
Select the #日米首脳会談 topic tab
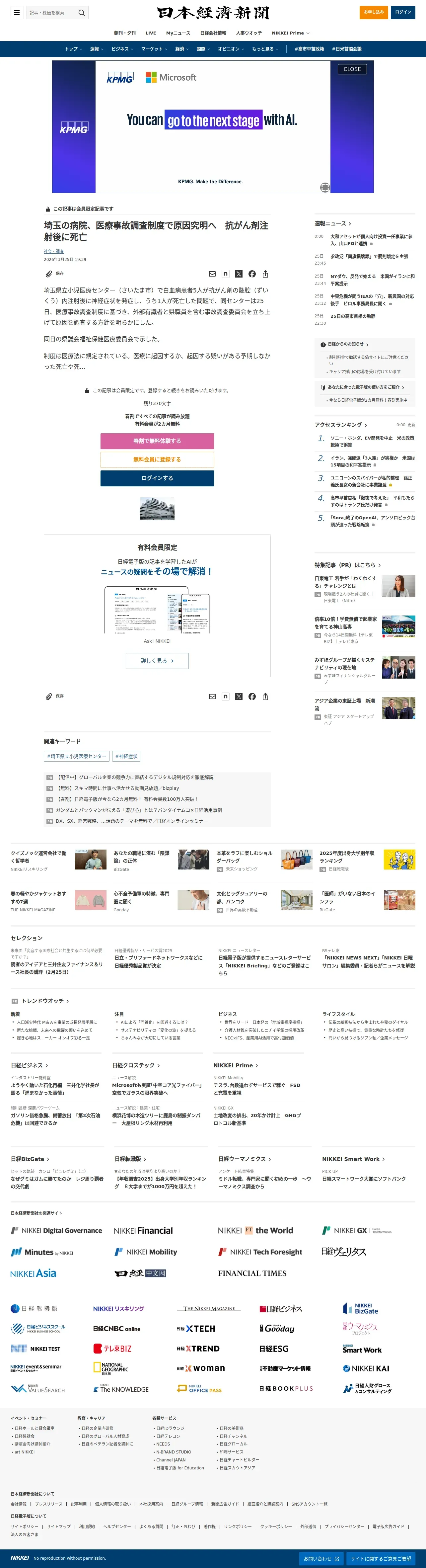coord(347,49)
